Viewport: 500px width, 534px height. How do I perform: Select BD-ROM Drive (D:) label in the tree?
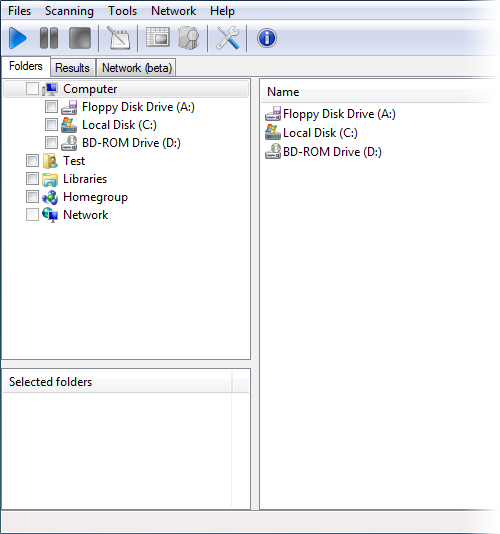(131, 143)
